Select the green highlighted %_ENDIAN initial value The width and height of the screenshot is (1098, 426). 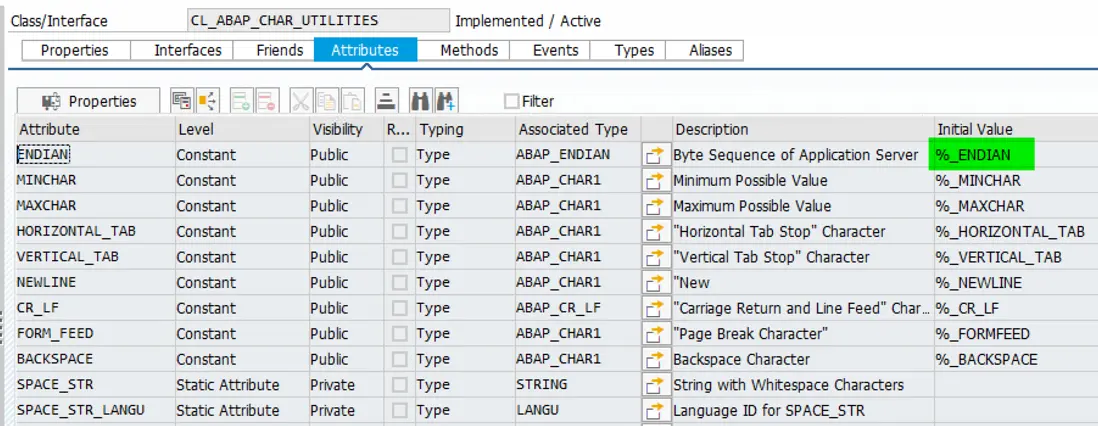click(982, 155)
